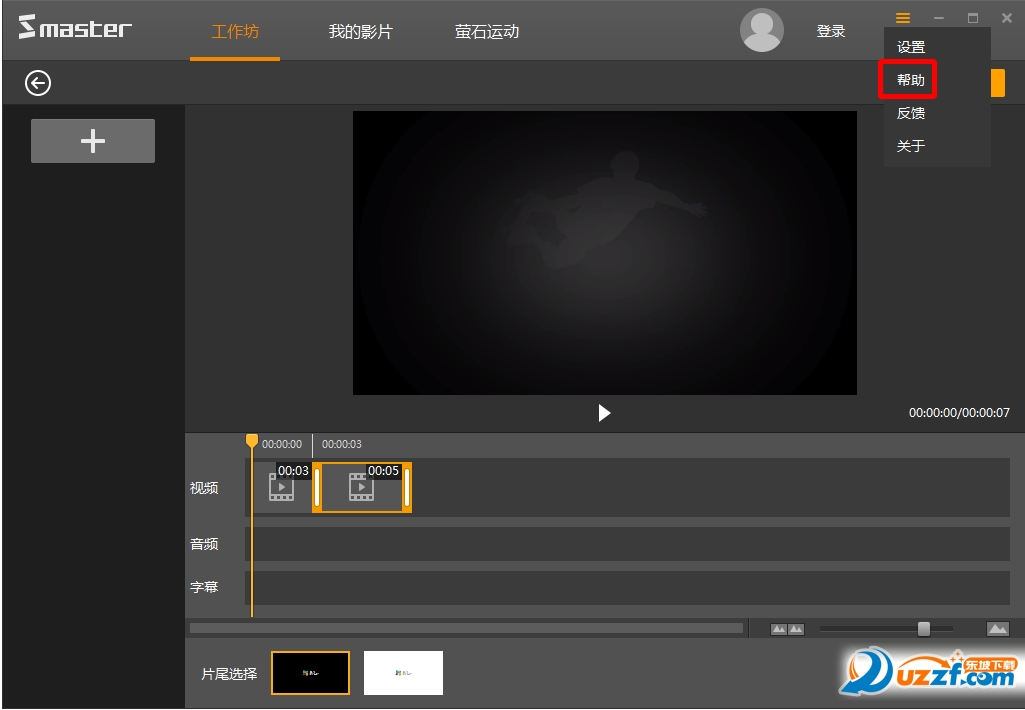
Task: Play the video preview
Action: tap(604, 413)
